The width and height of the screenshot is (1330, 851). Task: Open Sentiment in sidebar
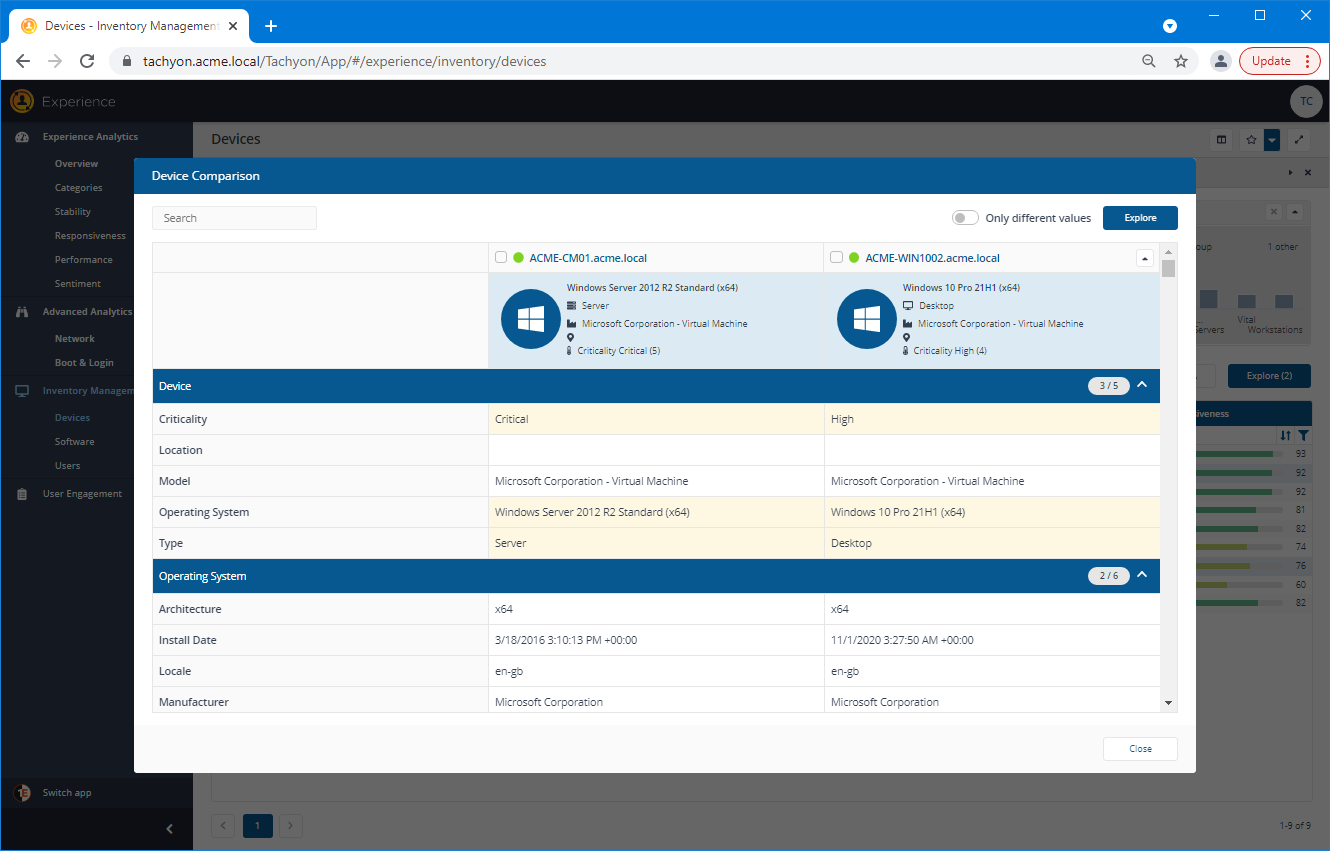tap(78, 284)
